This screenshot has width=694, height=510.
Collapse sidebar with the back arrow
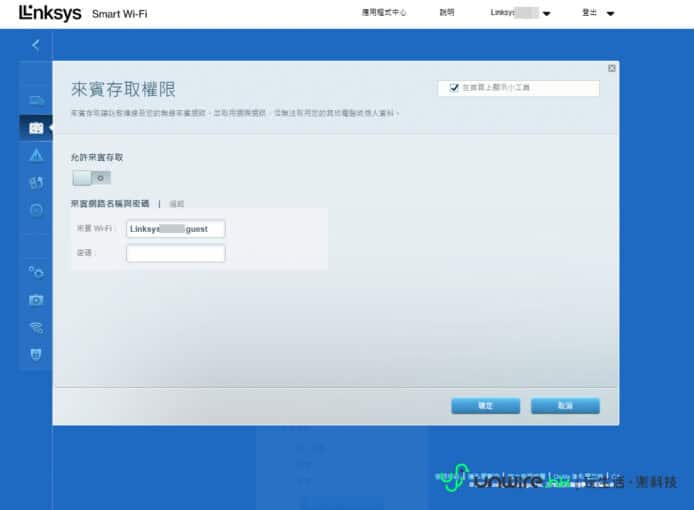[36, 45]
